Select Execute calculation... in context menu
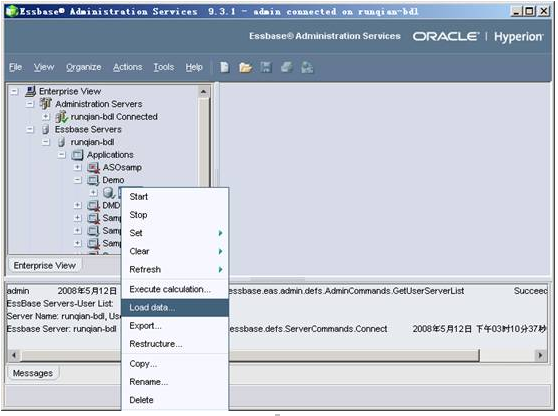 175,289
